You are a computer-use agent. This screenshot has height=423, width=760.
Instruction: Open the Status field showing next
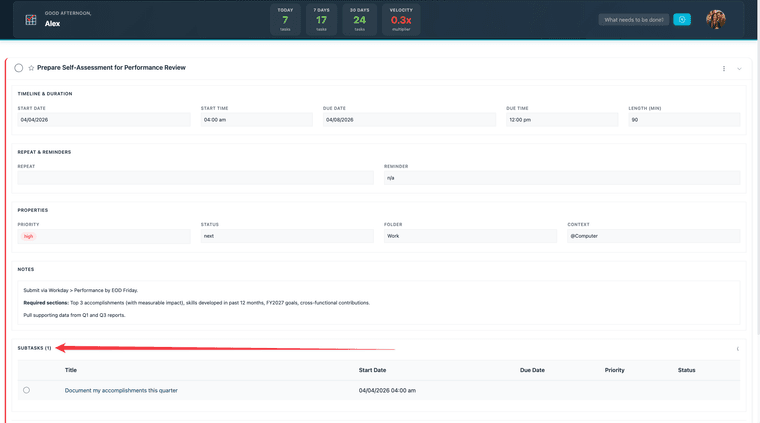tap(287, 236)
